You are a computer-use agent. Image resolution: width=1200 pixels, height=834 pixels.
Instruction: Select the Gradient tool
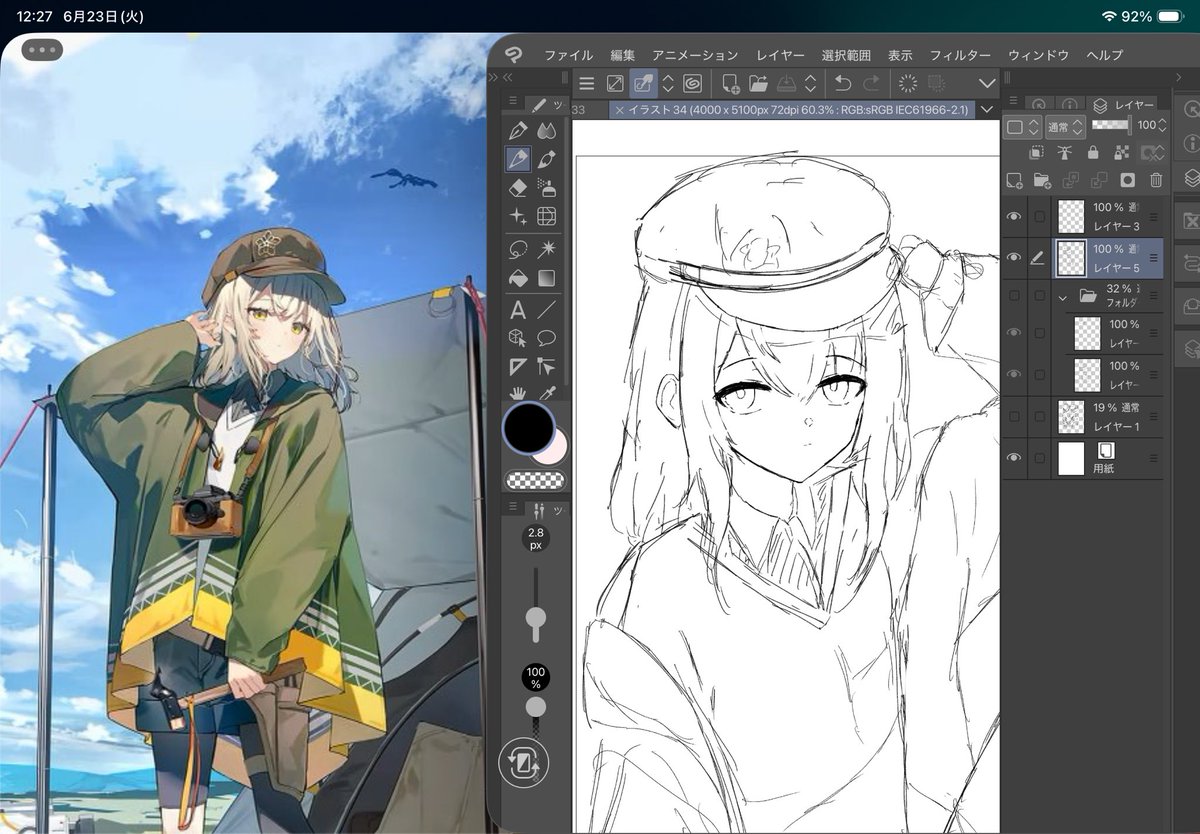546,278
